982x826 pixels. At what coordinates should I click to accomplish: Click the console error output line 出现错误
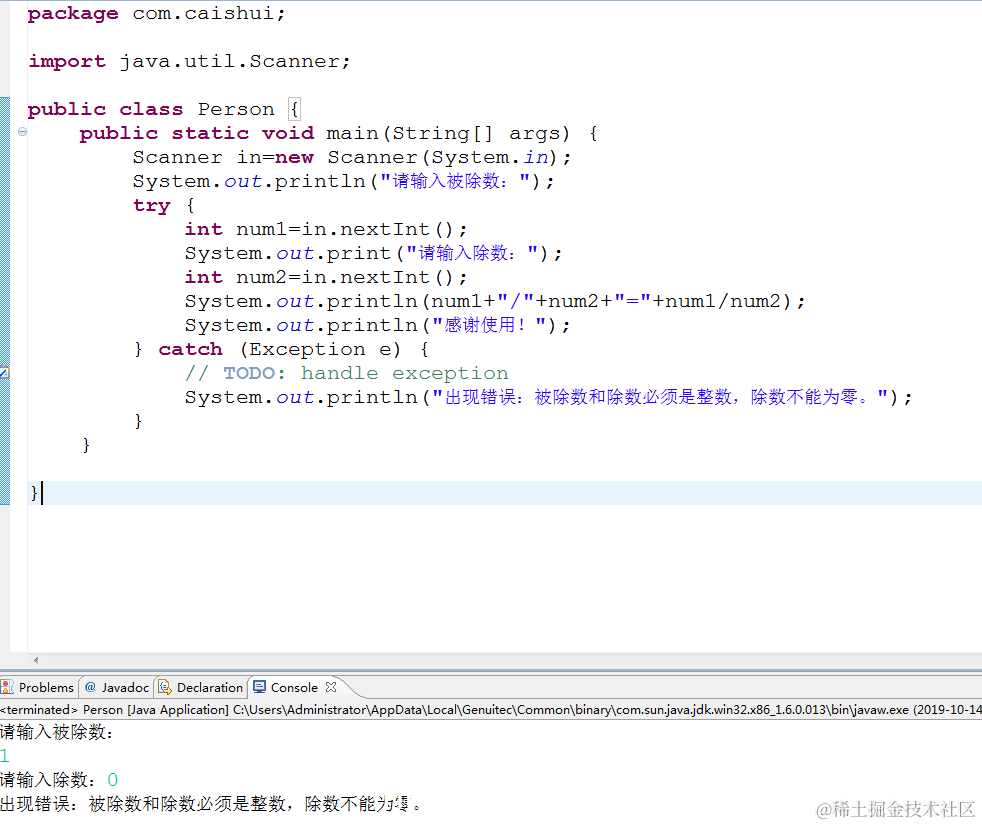pos(210,803)
